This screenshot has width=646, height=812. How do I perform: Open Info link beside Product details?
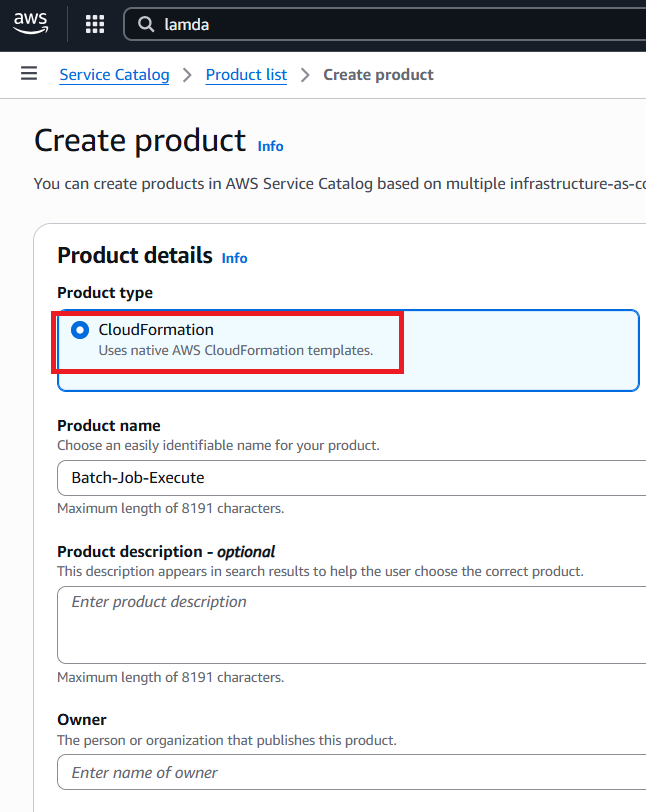point(234,258)
